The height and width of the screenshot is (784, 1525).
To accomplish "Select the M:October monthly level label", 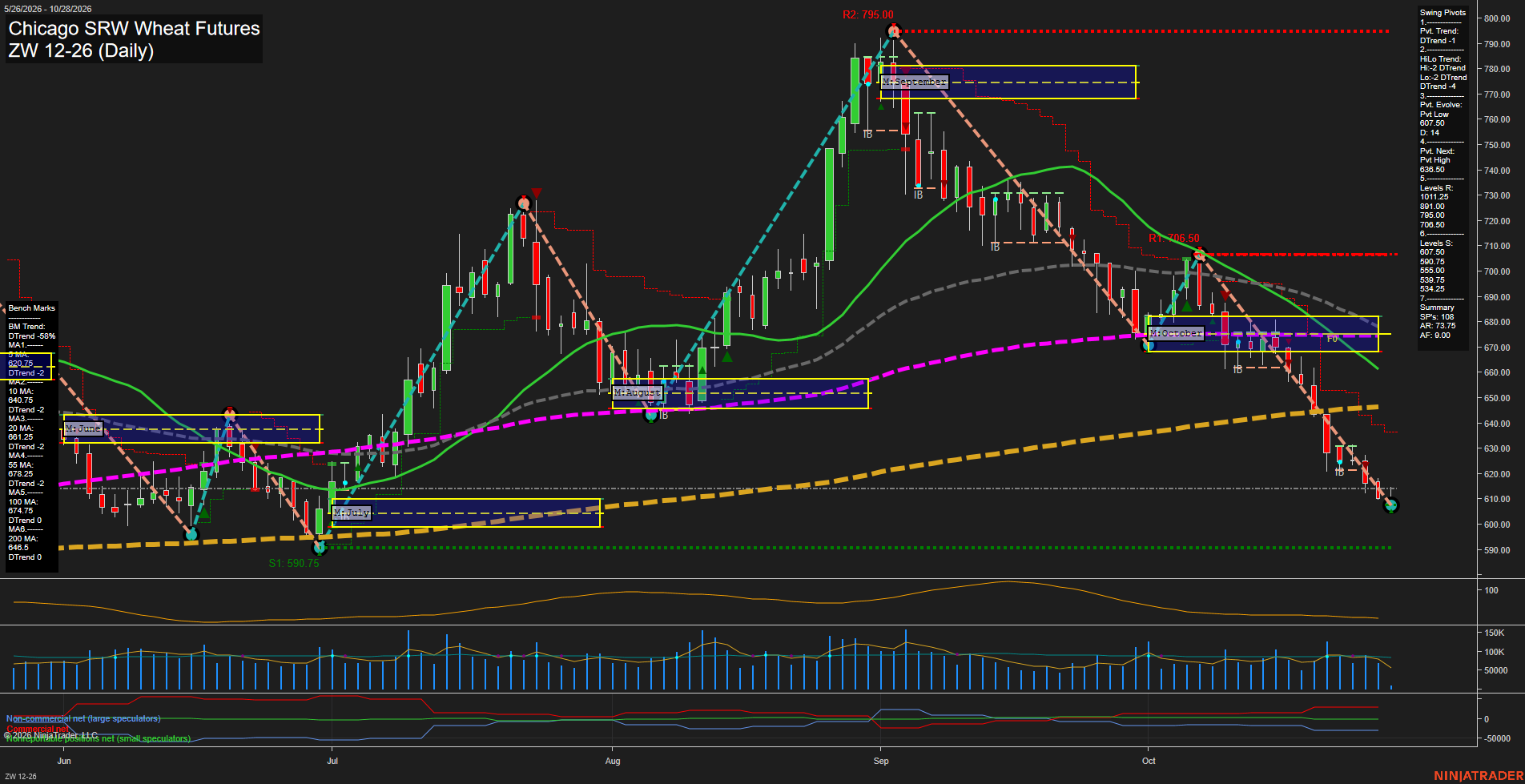I will pyautogui.click(x=1176, y=333).
